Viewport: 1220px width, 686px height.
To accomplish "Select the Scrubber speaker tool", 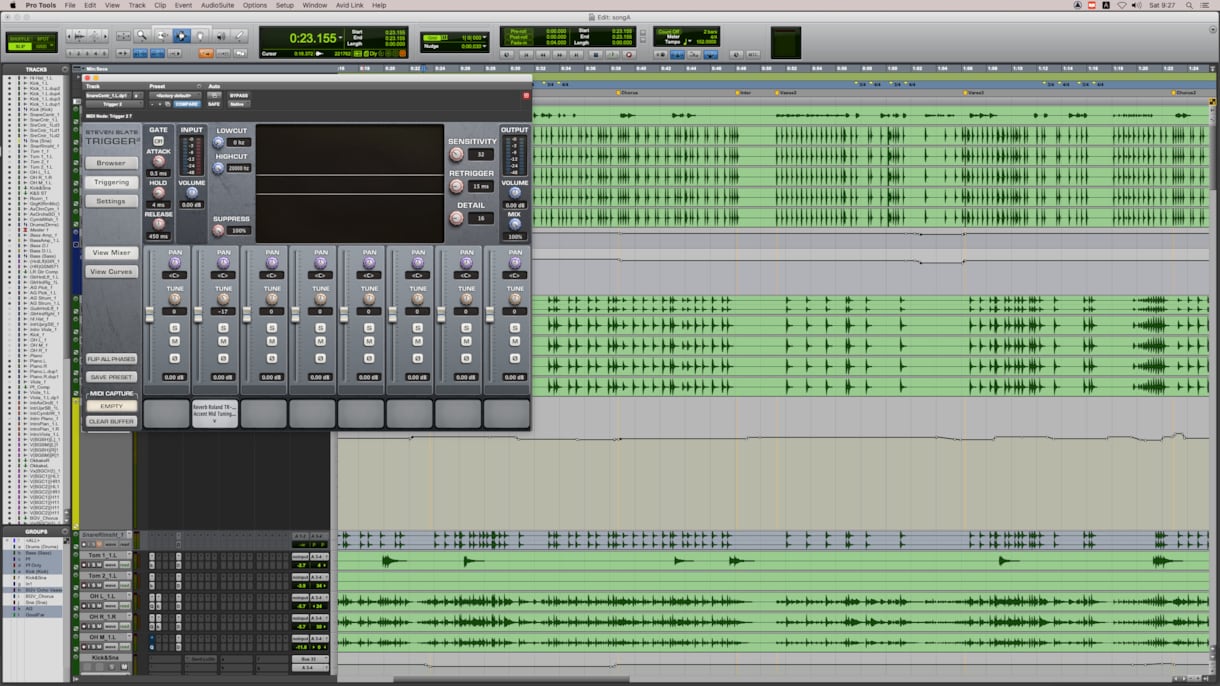I will point(220,36).
